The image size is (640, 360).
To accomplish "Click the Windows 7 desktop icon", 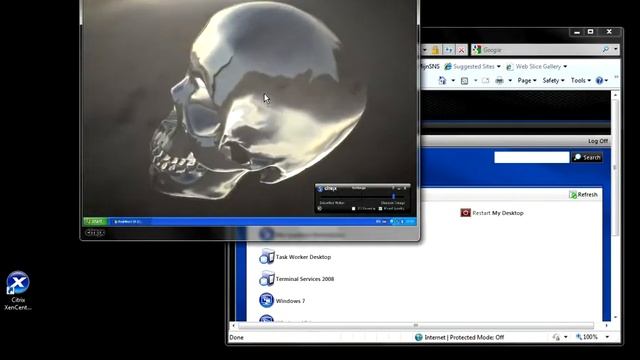I will (x=267, y=300).
